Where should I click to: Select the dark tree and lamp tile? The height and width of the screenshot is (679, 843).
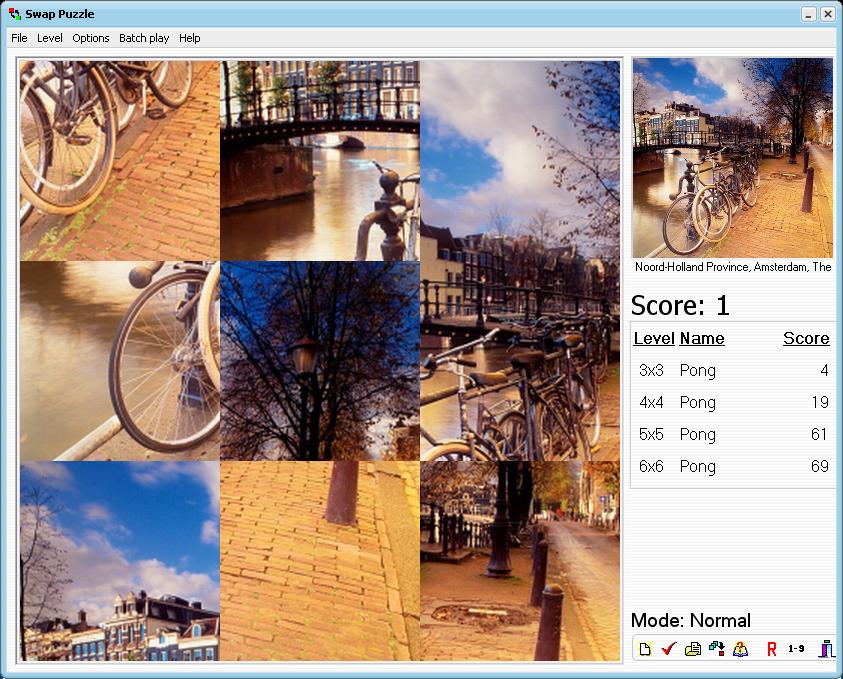pos(320,361)
